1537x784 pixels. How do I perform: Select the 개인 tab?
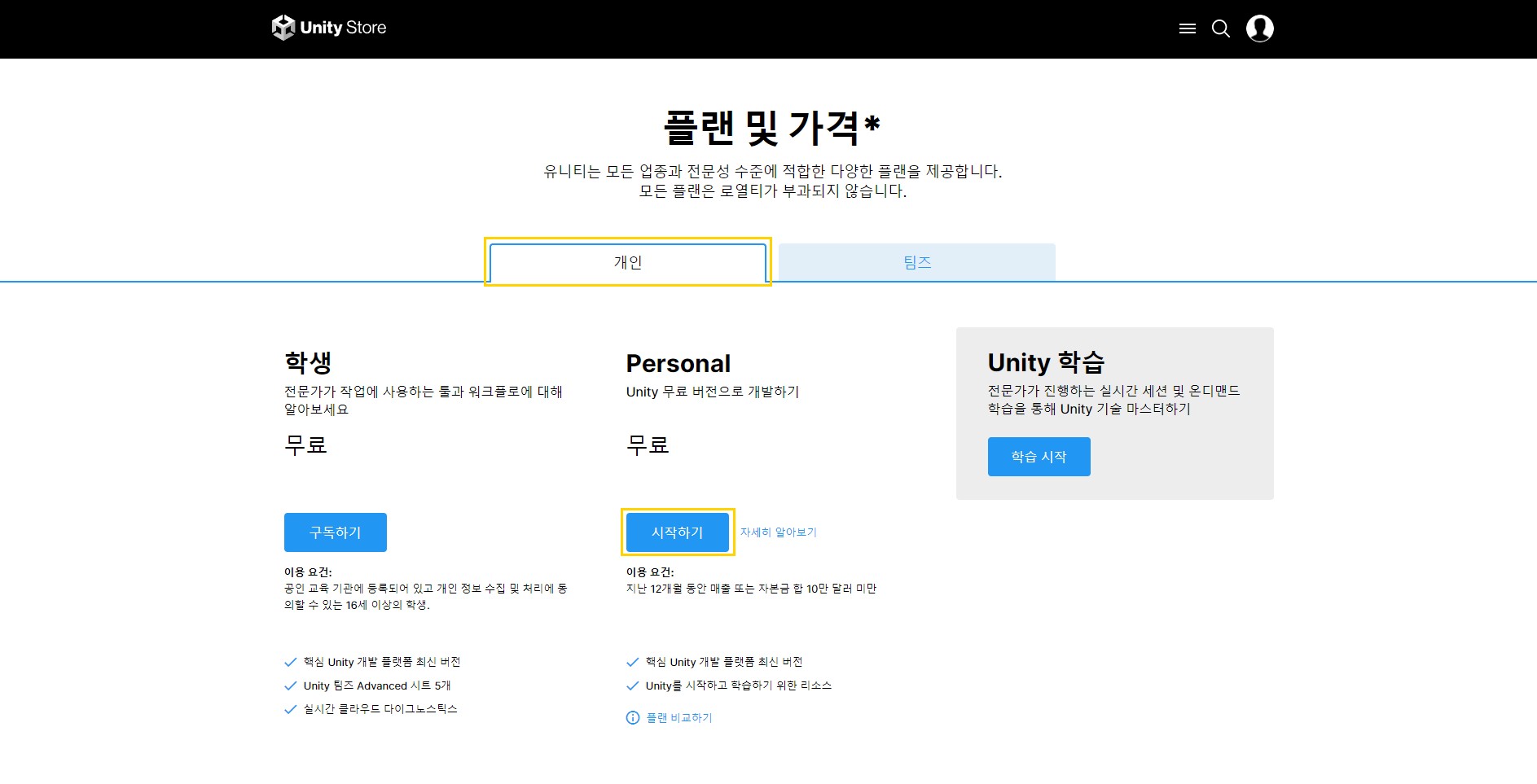628,262
